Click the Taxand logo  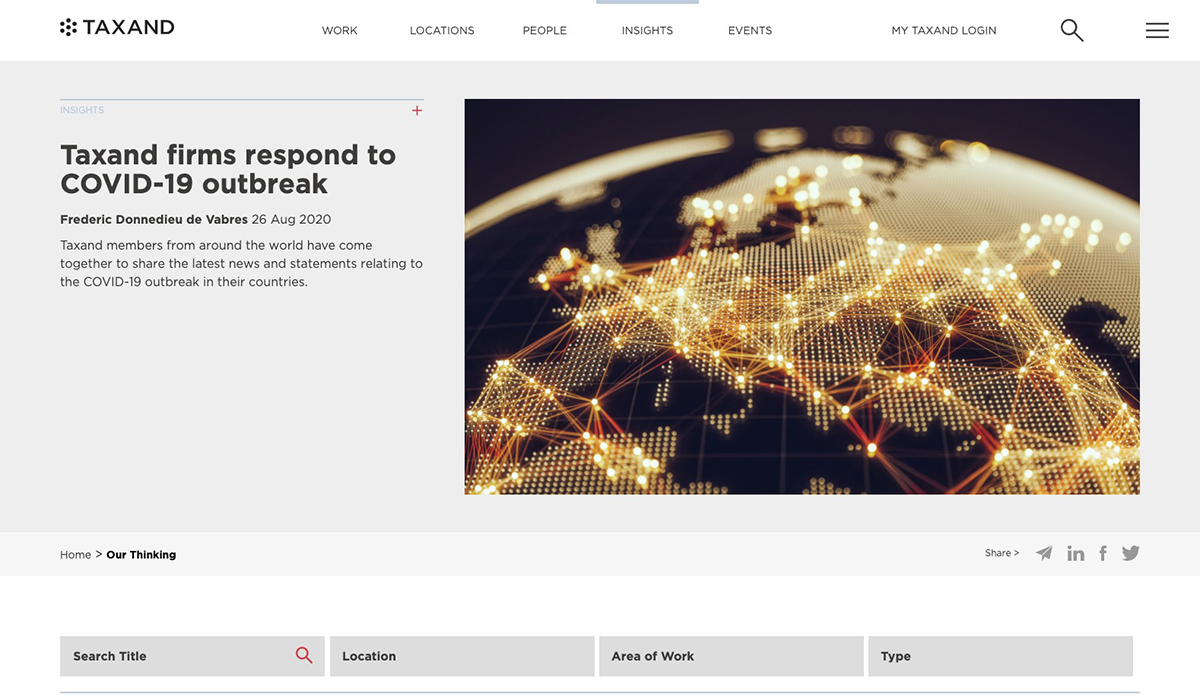117,28
